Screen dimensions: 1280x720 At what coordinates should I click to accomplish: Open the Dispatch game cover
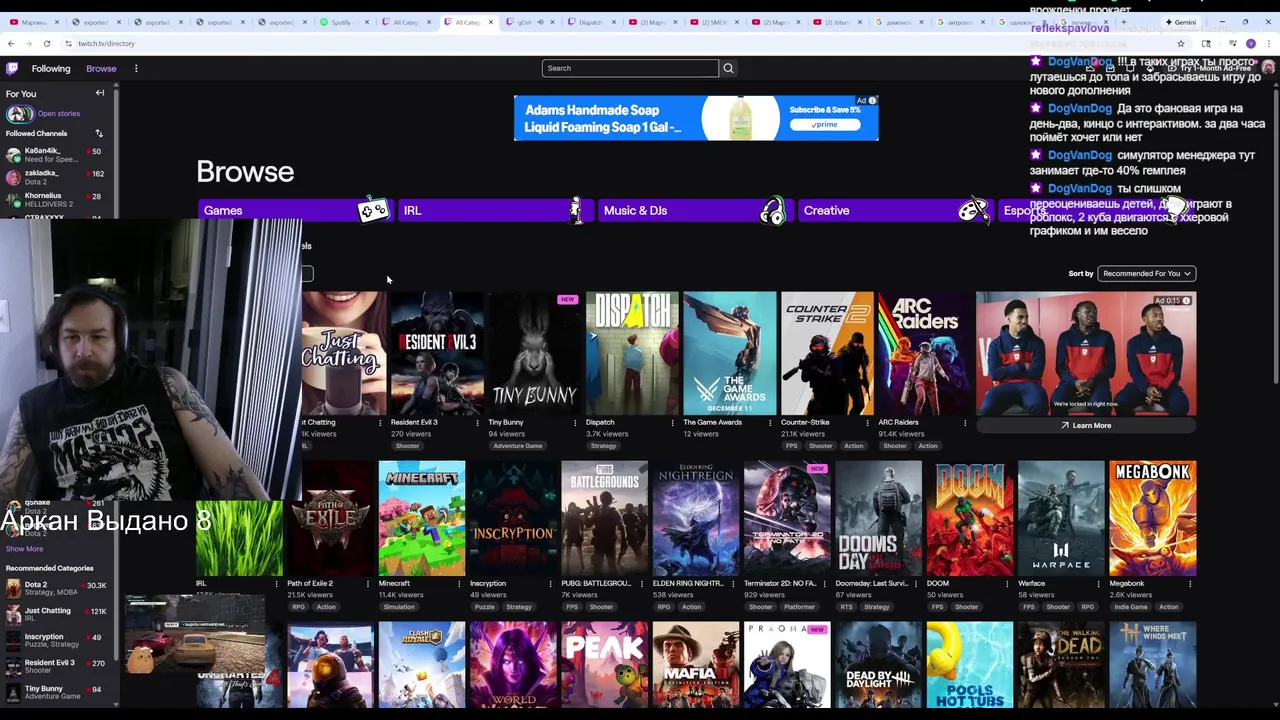point(631,353)
